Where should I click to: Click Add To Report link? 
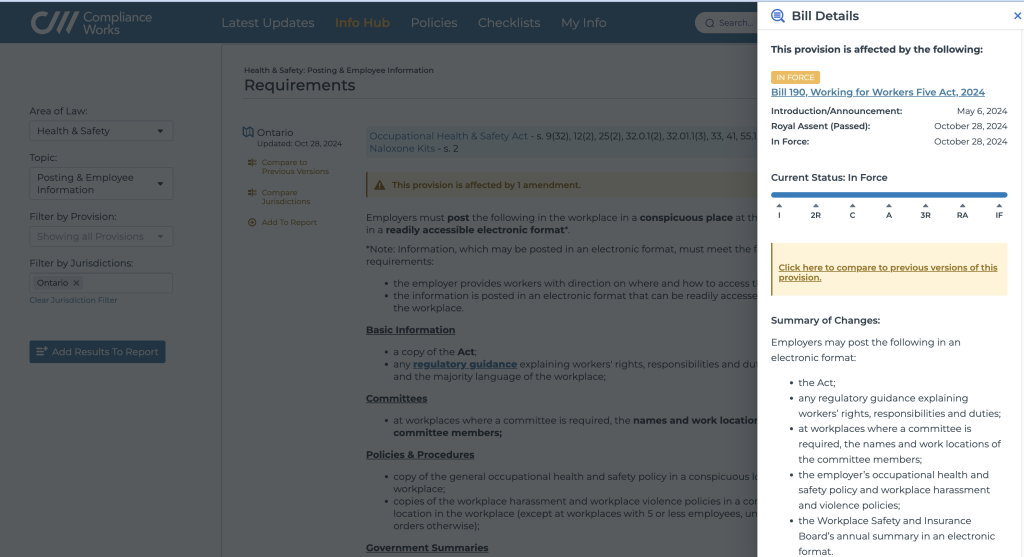point(289,222)
